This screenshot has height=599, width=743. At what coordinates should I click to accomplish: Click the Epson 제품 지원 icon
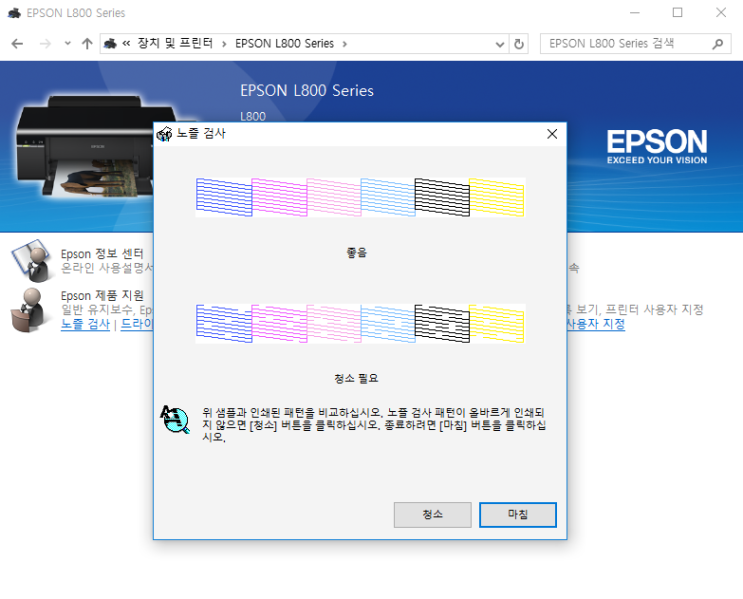30,309
